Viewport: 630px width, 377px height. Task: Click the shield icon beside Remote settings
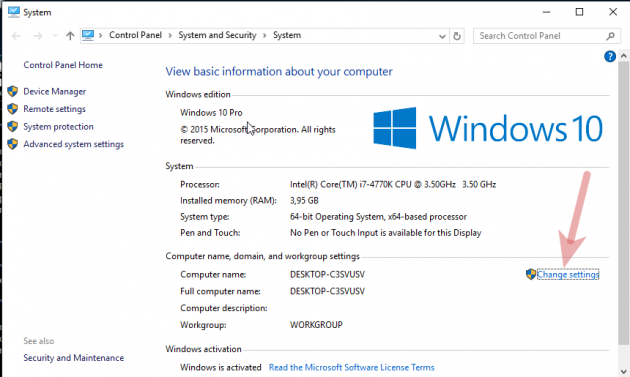12,109
